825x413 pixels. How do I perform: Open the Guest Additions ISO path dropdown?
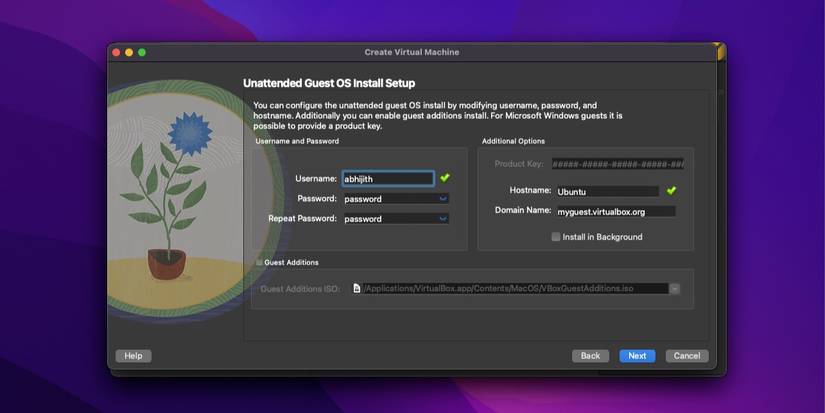675,288
